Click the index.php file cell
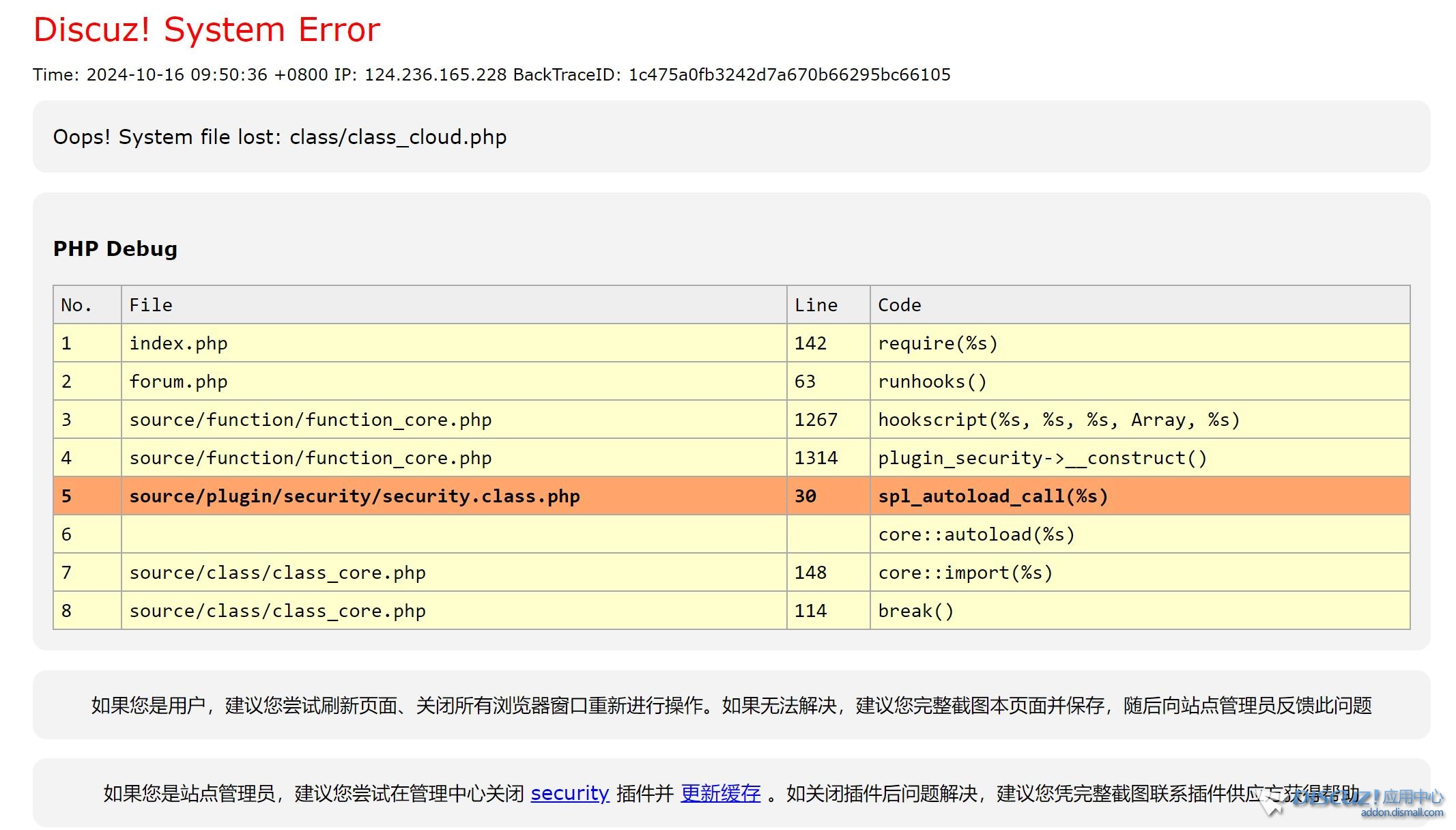 (x=454, y=343)
